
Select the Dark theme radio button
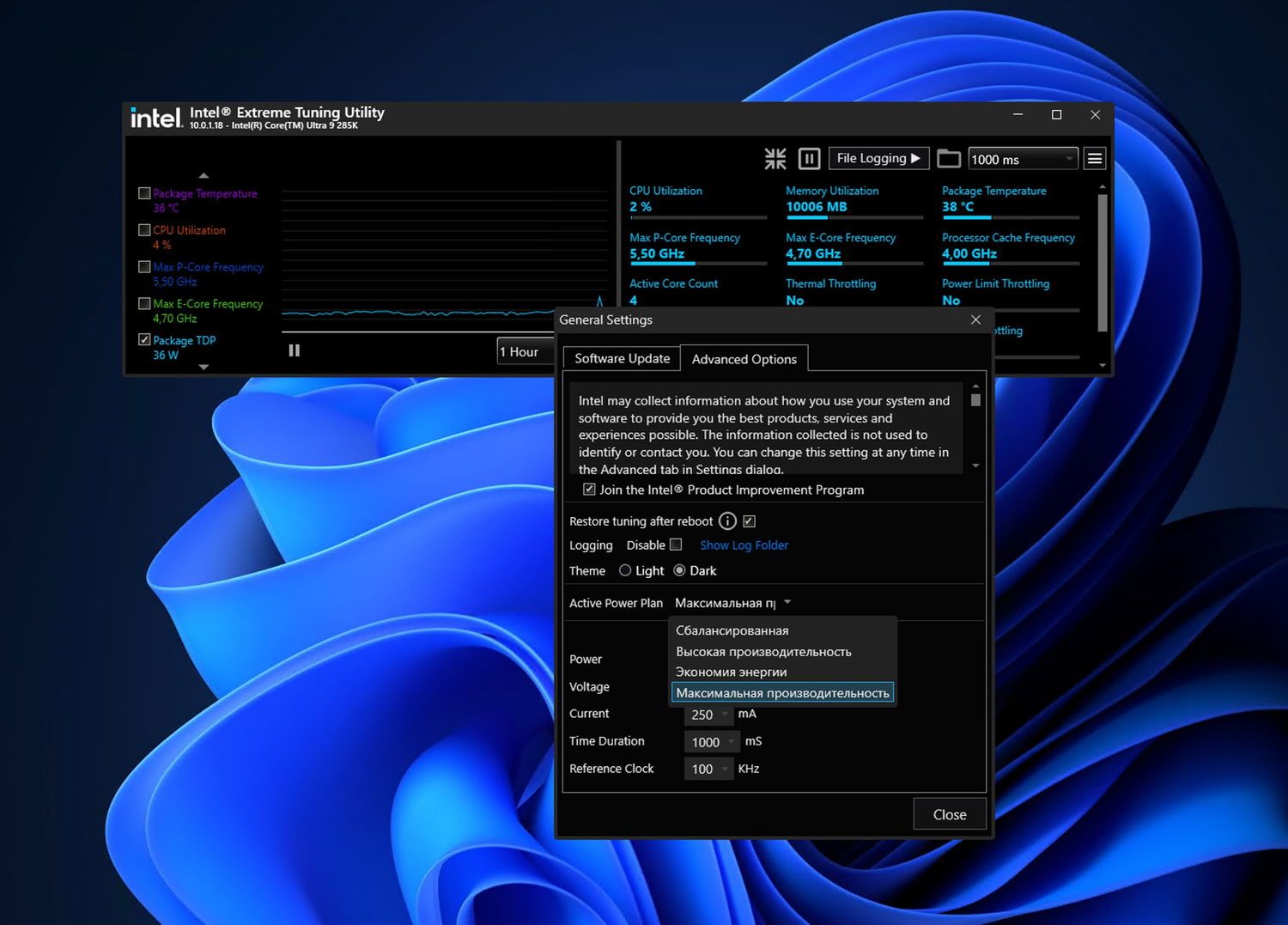679,570
